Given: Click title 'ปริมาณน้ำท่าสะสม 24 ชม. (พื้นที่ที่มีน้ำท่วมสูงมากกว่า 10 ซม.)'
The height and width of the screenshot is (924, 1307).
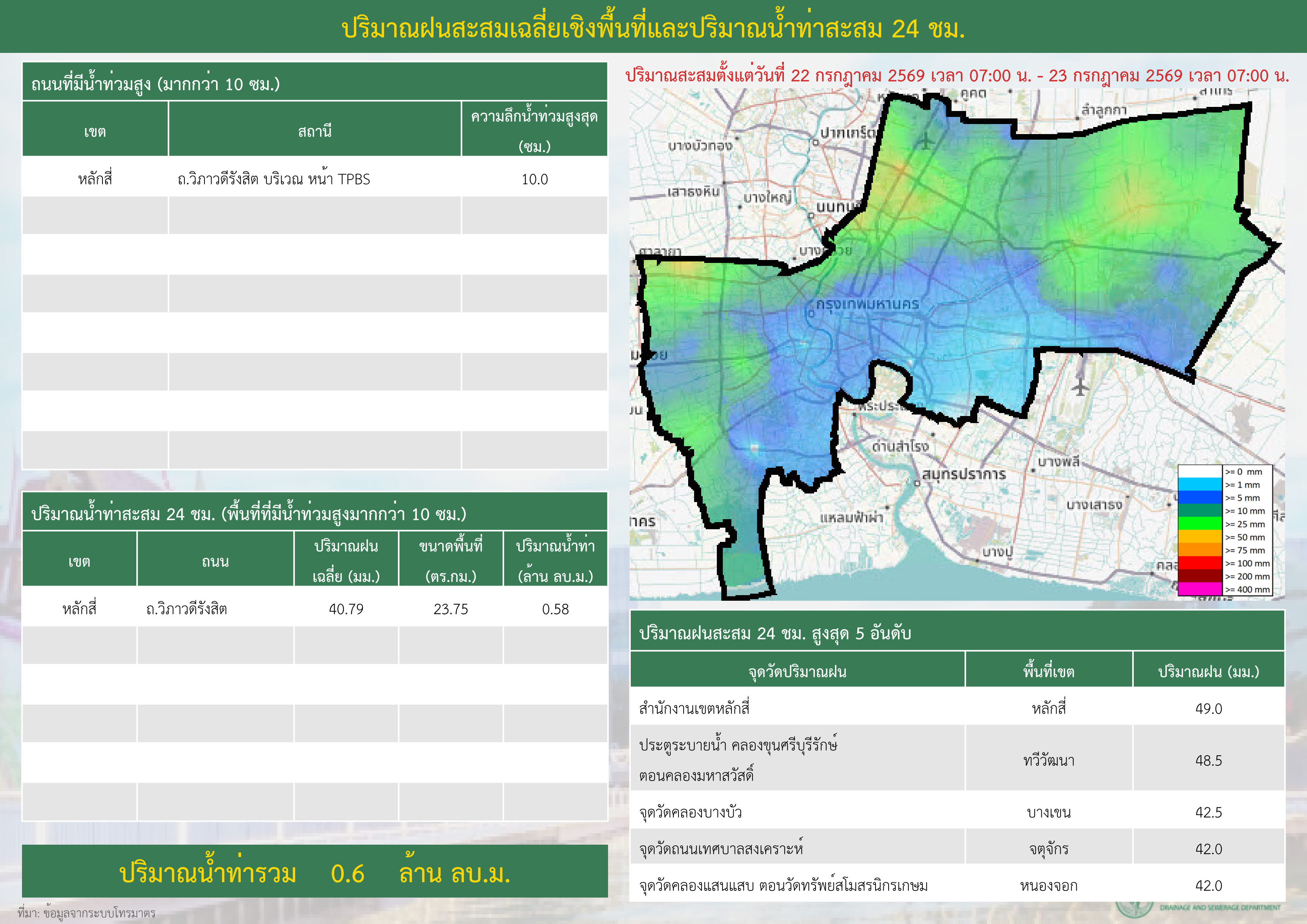Looking at the screenshot, I should (x=249, y=514).
